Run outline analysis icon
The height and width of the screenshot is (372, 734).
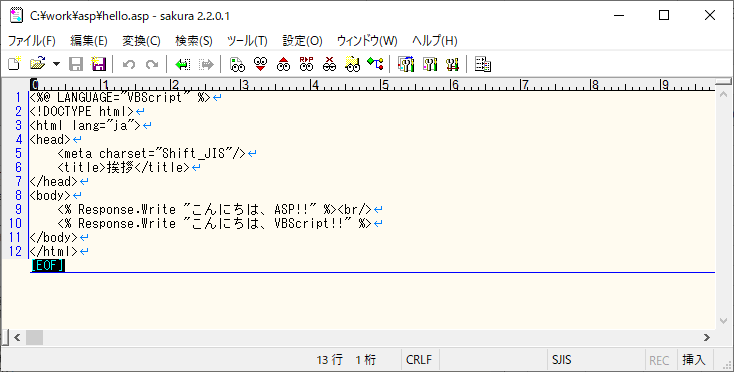[x=375, y=63]
